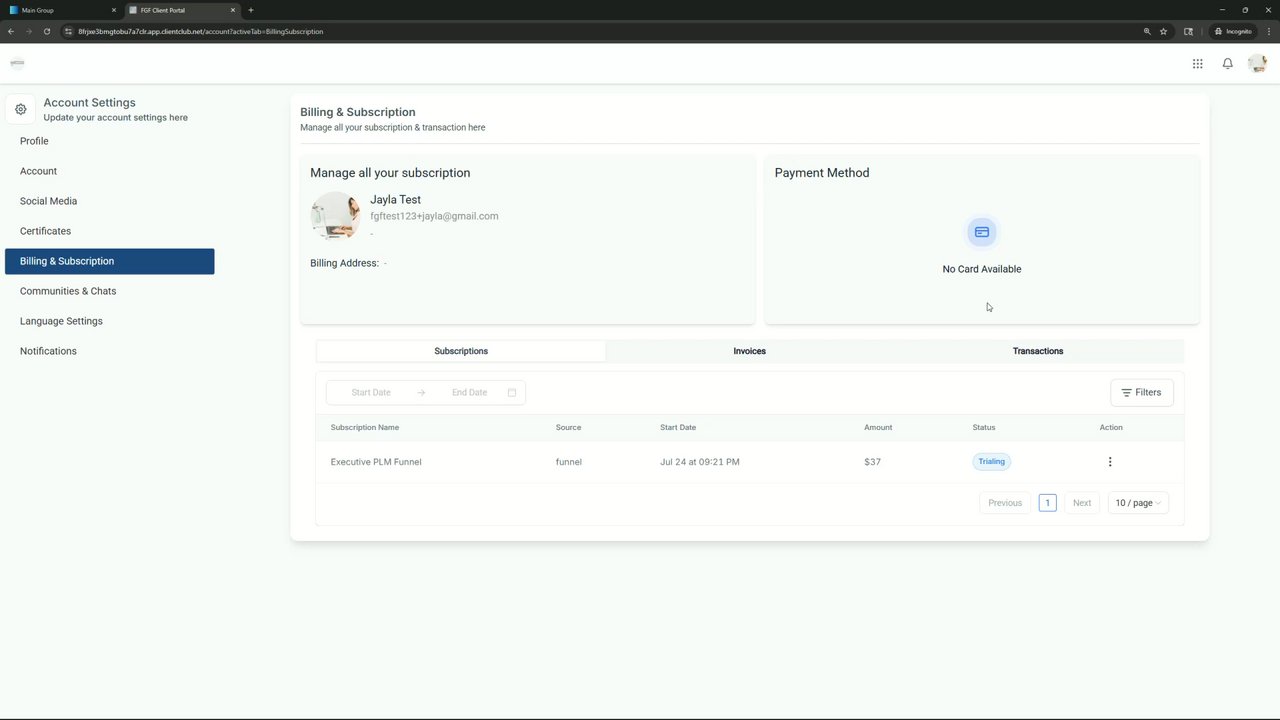The image size is (1280, 720).
Task: Open the 10 / page dropdown
Action: [x=1138, y=503]
